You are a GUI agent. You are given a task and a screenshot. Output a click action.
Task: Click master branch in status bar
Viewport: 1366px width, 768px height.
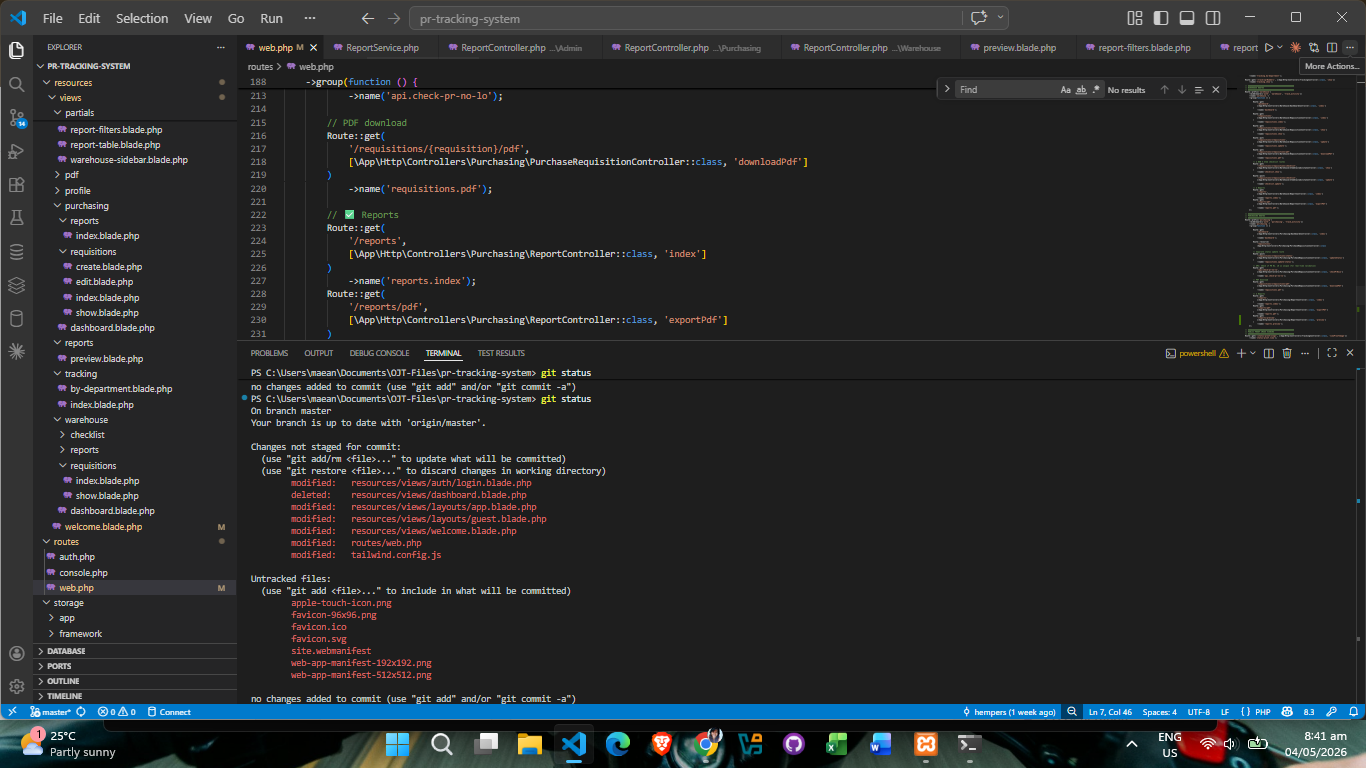point(50,712)
